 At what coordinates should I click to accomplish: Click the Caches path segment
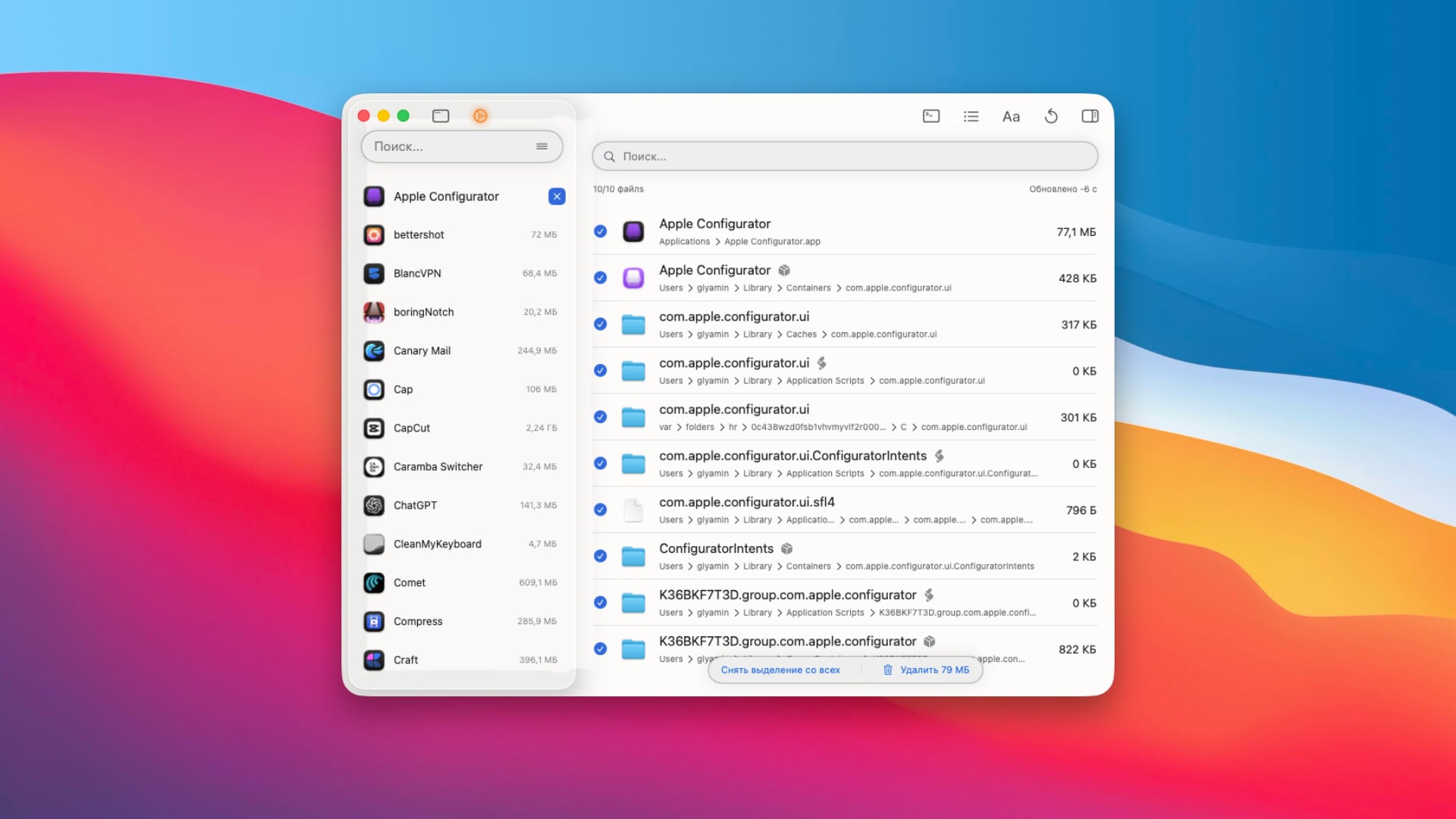(x=801, y=334)
